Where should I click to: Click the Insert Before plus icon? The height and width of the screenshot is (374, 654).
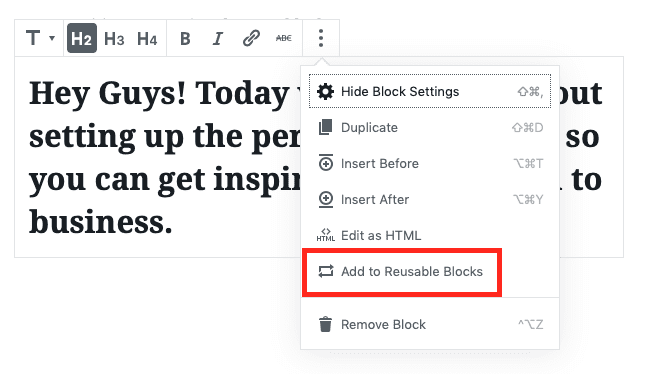326,163
